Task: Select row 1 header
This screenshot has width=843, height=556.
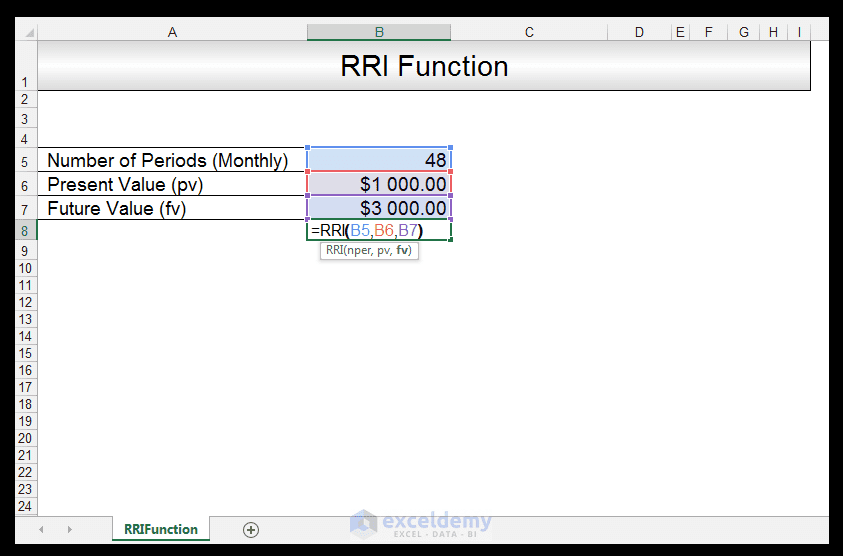Action: tap(25, 66)
